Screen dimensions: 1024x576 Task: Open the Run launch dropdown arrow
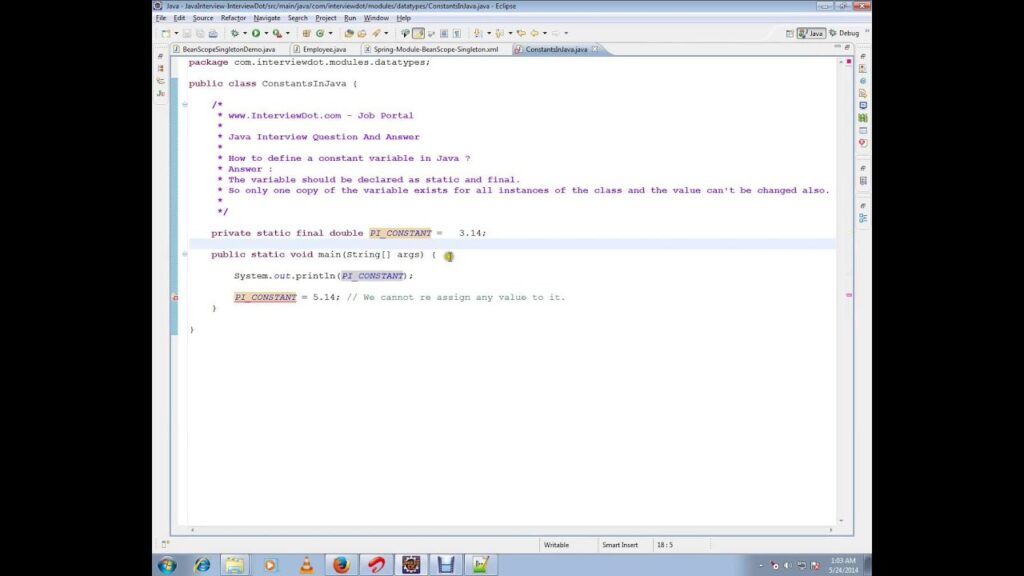(x=266, y=33)
